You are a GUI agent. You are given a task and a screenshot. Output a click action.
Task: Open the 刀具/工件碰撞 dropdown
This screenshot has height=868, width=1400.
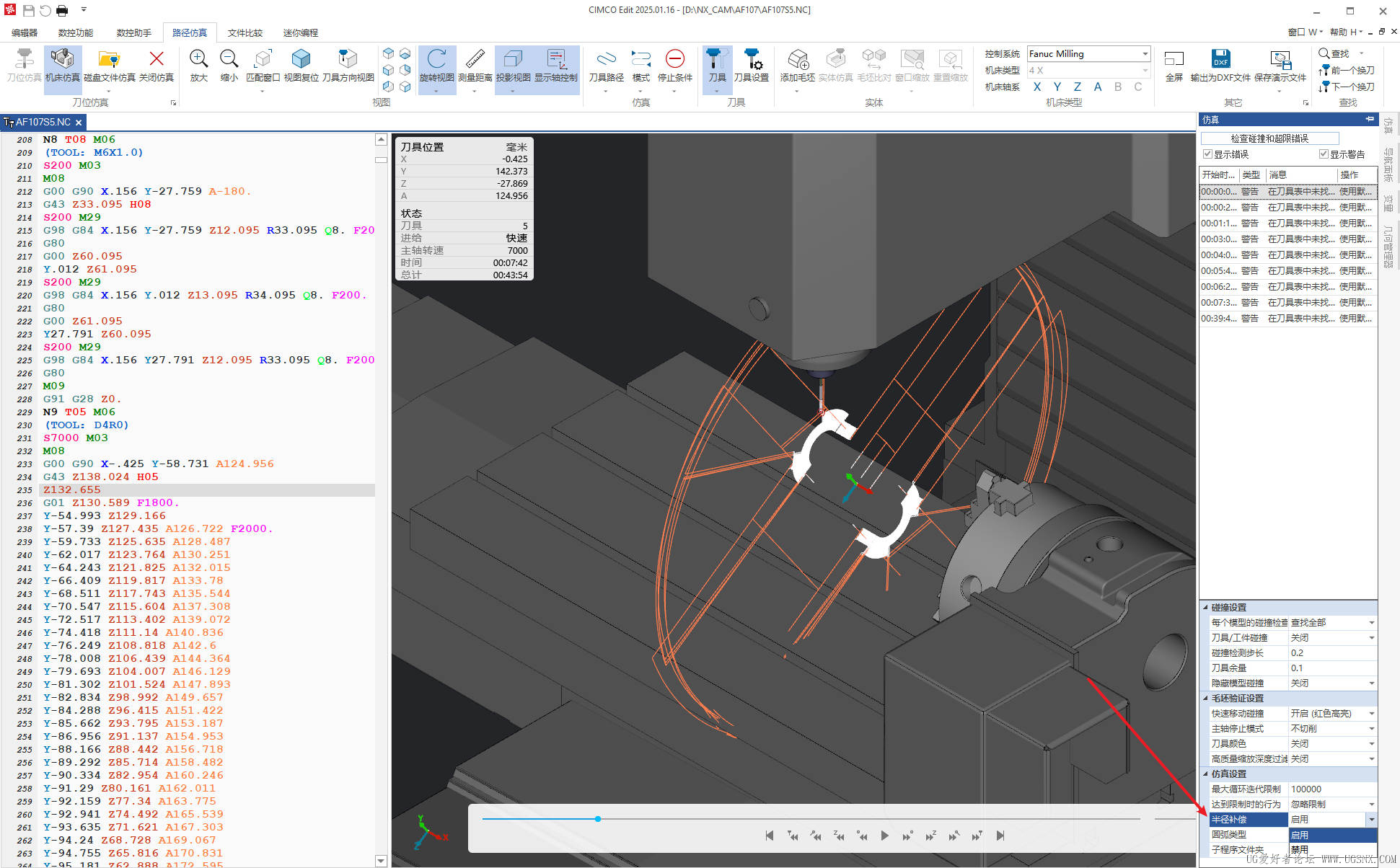point(1371,638)
